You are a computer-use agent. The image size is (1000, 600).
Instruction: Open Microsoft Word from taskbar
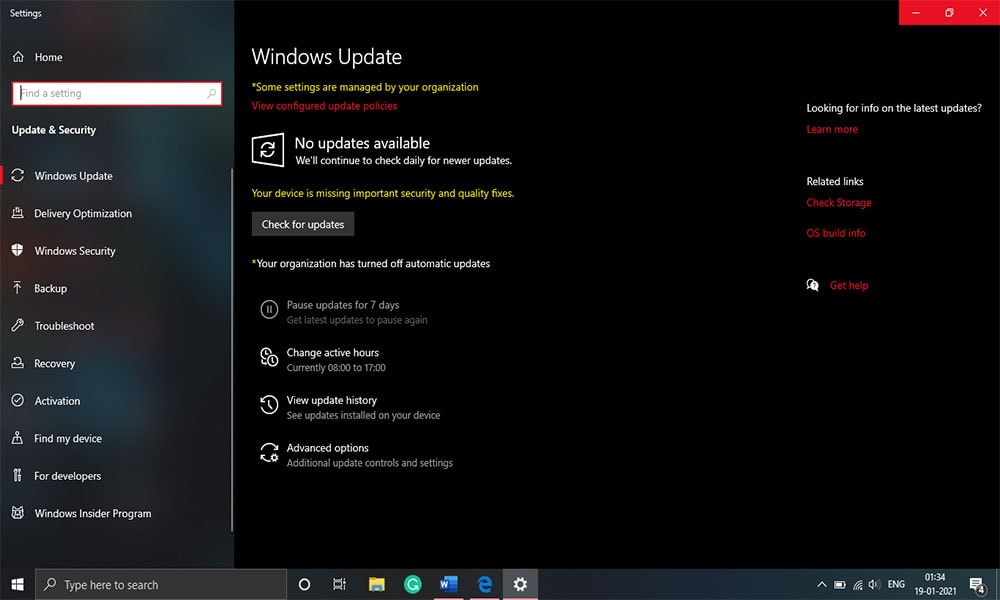coord(449,584)
